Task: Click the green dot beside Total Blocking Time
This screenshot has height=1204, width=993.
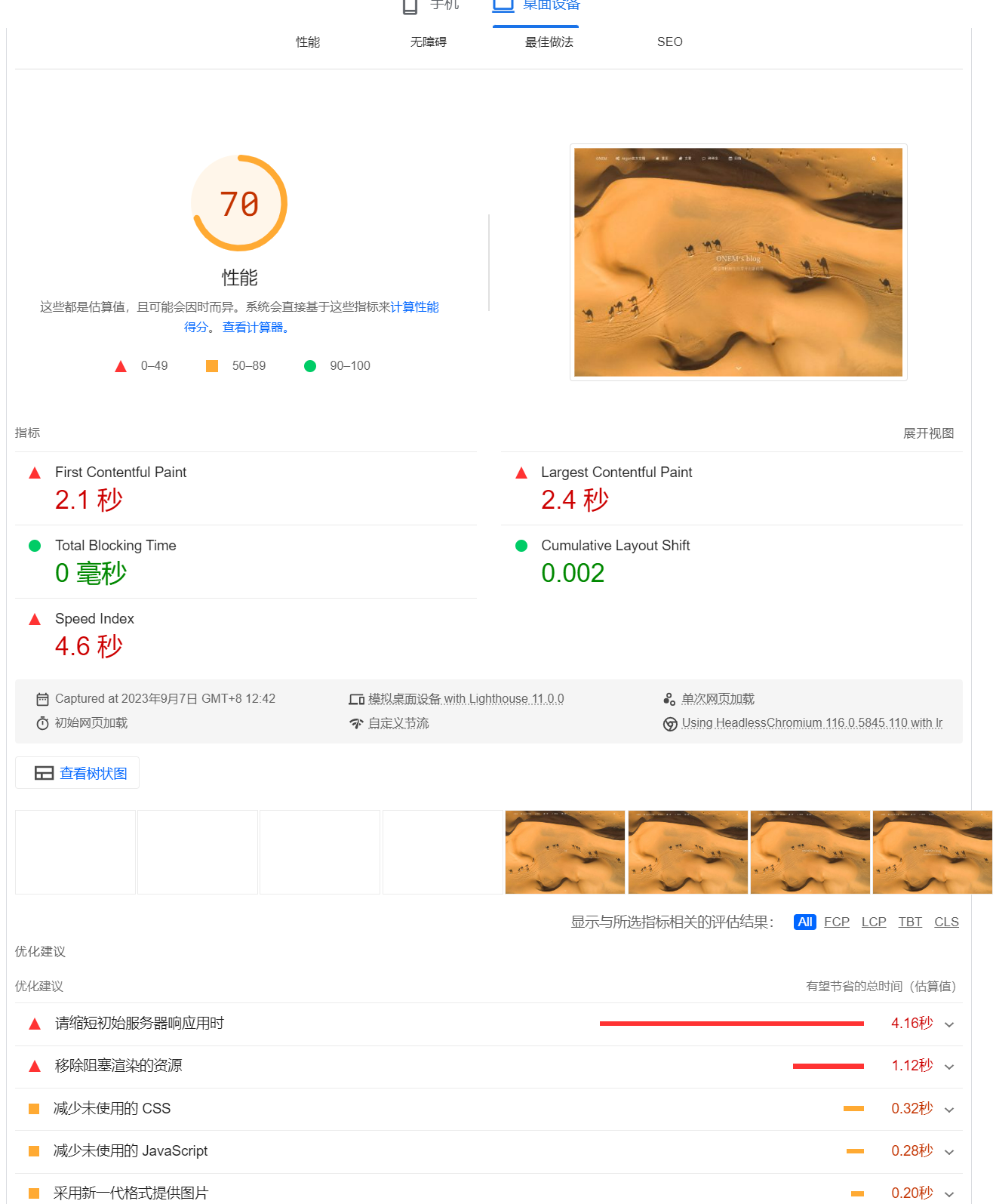Action: pyautogui.click(x=35, y=546)
